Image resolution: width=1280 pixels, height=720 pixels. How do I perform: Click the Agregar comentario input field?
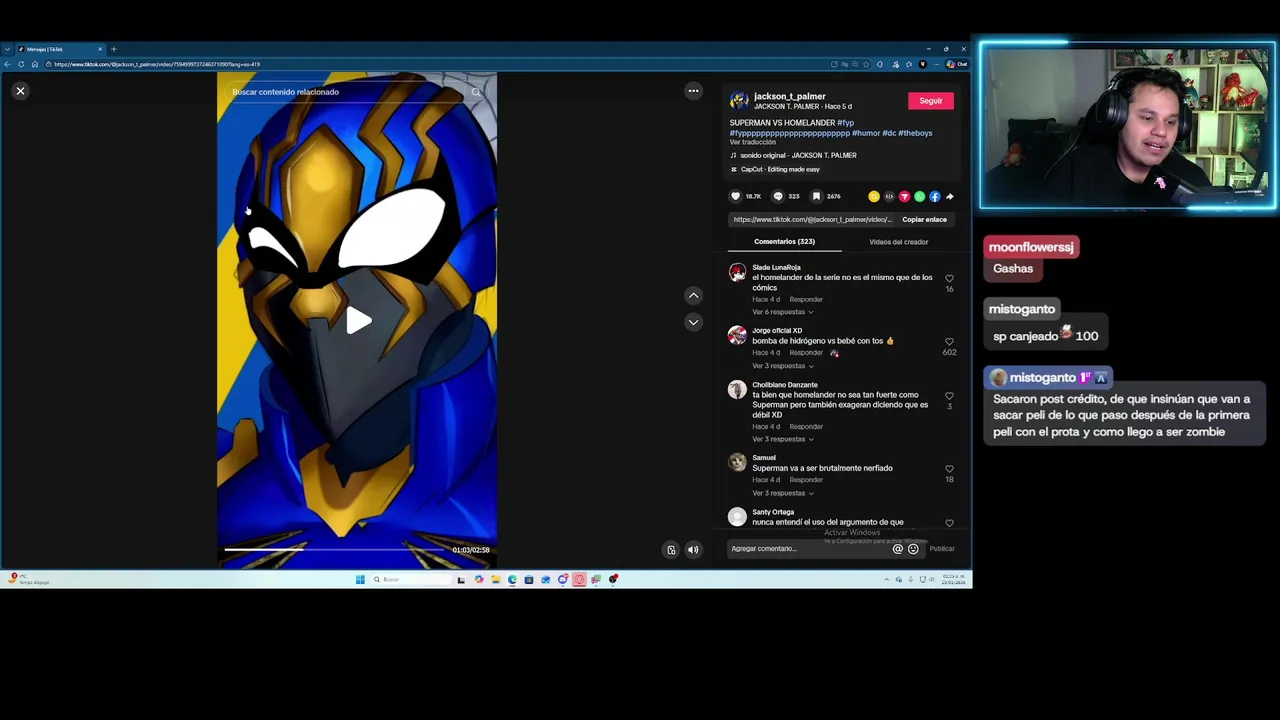coord(808,548)
